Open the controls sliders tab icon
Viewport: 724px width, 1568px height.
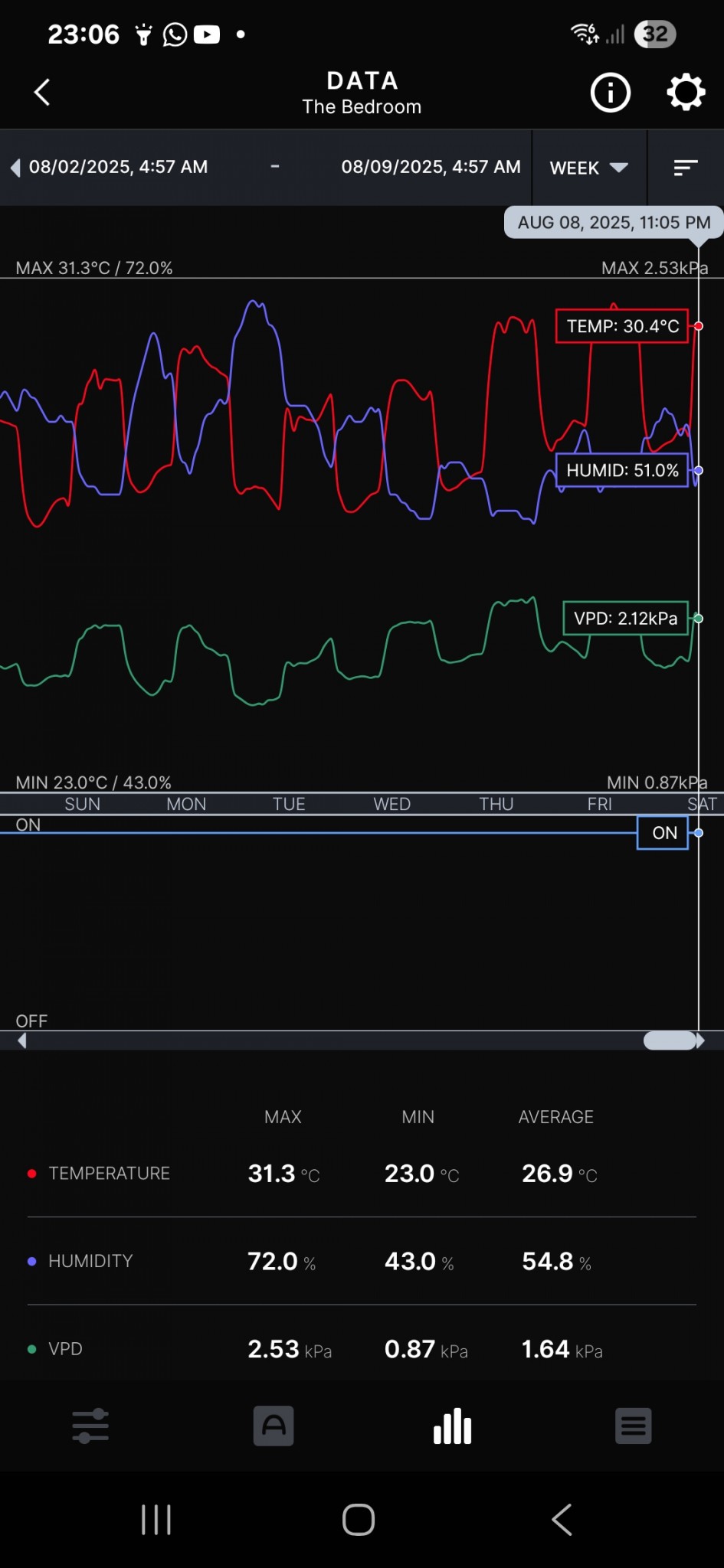pos(90,1426)
